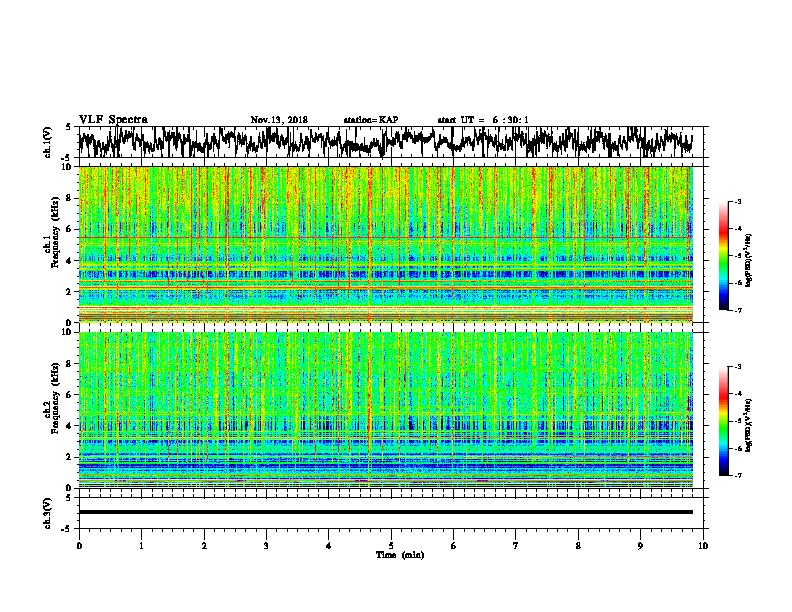The height and width of the screenshot is (612, 792).
Task: Click the ch.1 voltage waveform trace
Action: [x=385, y=142]
